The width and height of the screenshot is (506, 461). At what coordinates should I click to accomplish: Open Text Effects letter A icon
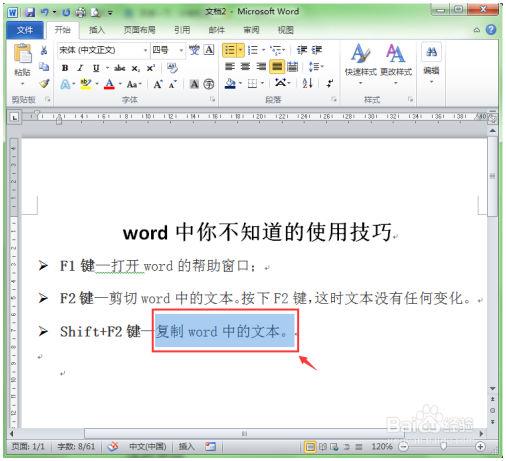click(65, 84)
